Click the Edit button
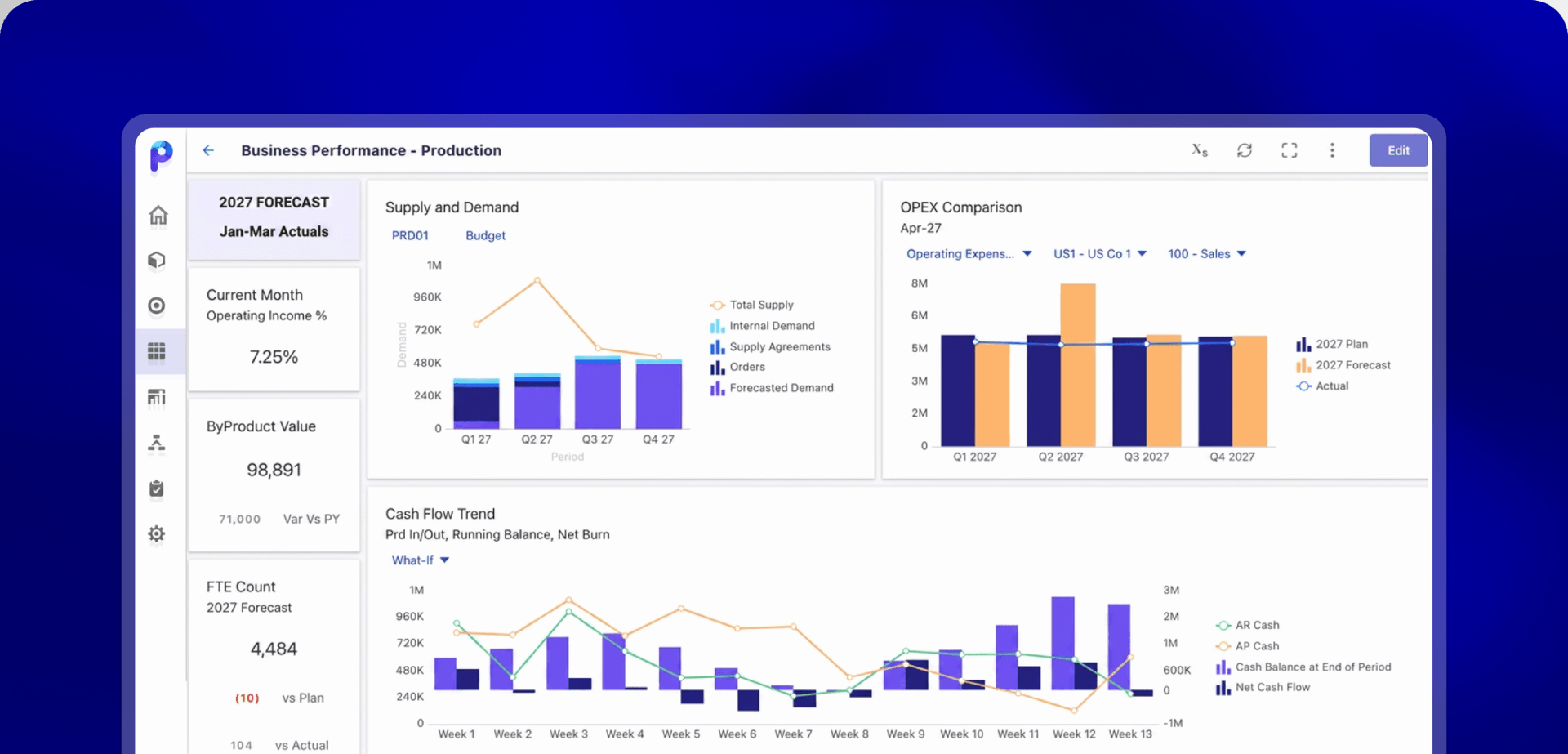Viewport: 1568px width, 754px height. [1398, 150]
